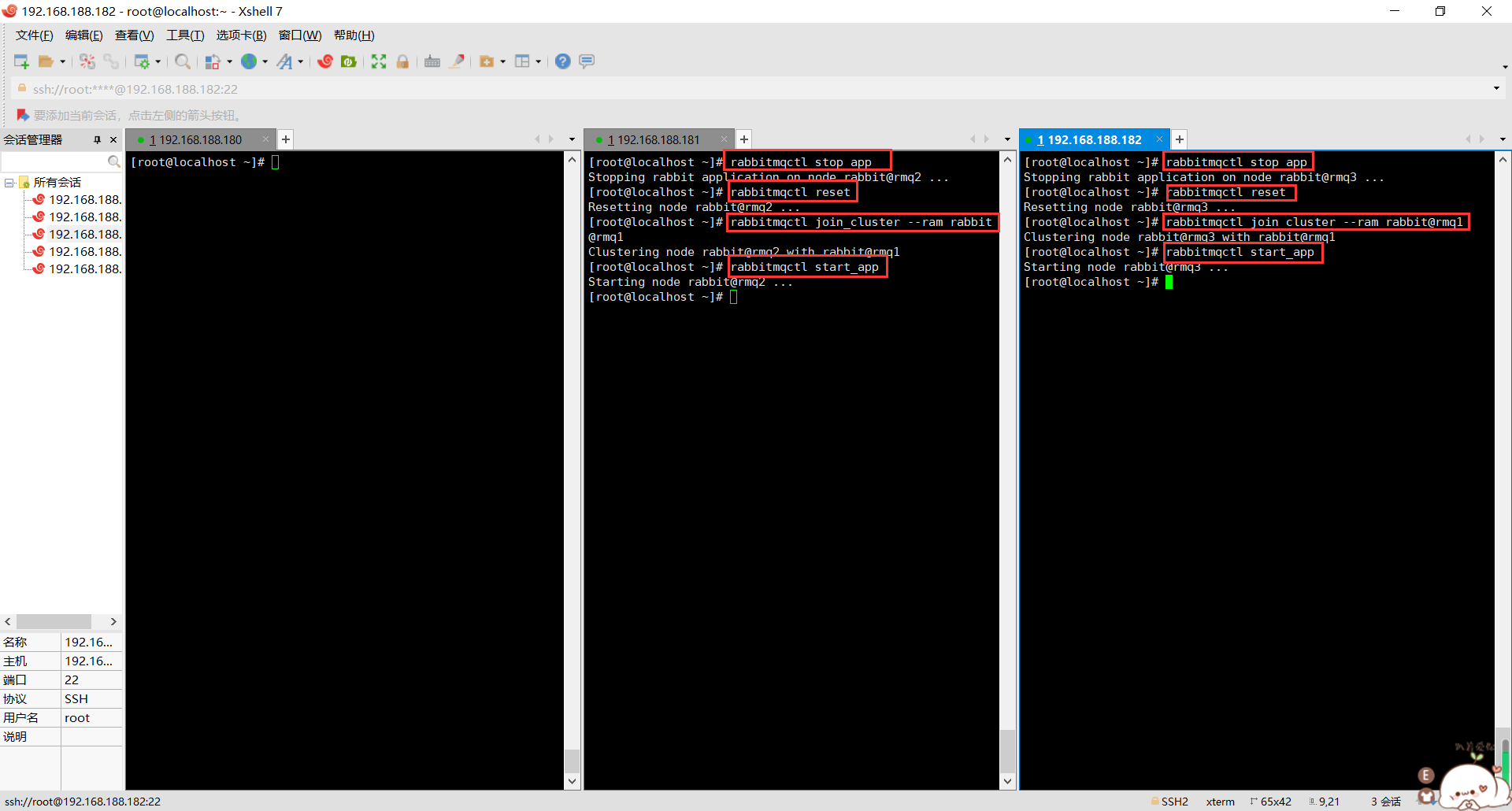Close the 192.168.188.181 tab
This screenshot has height=811, width=1512.
point(724,139)
